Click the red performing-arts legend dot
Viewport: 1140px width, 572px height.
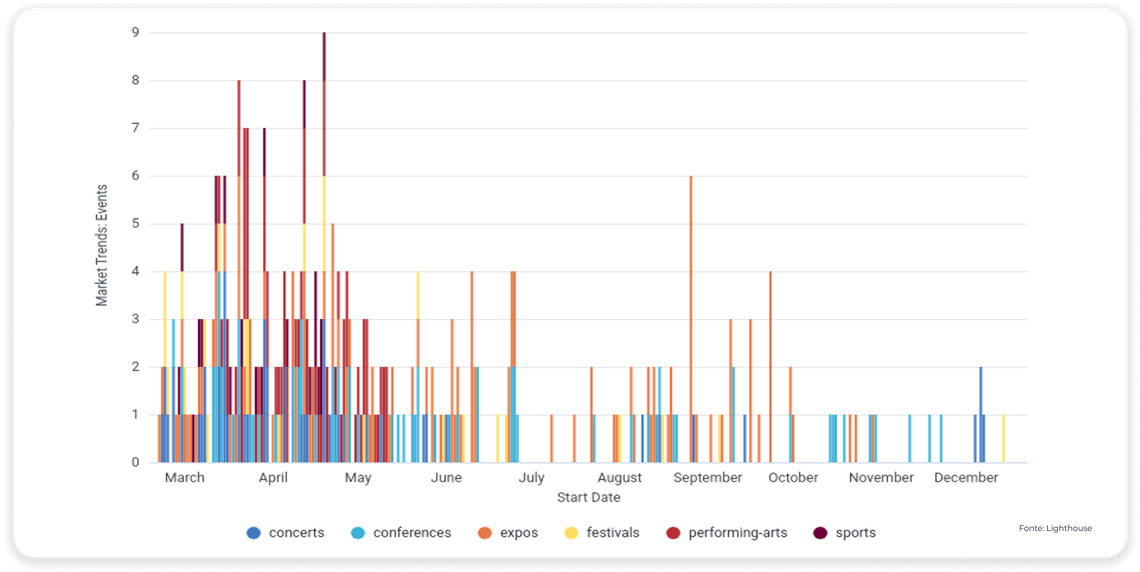pos(674,533)
